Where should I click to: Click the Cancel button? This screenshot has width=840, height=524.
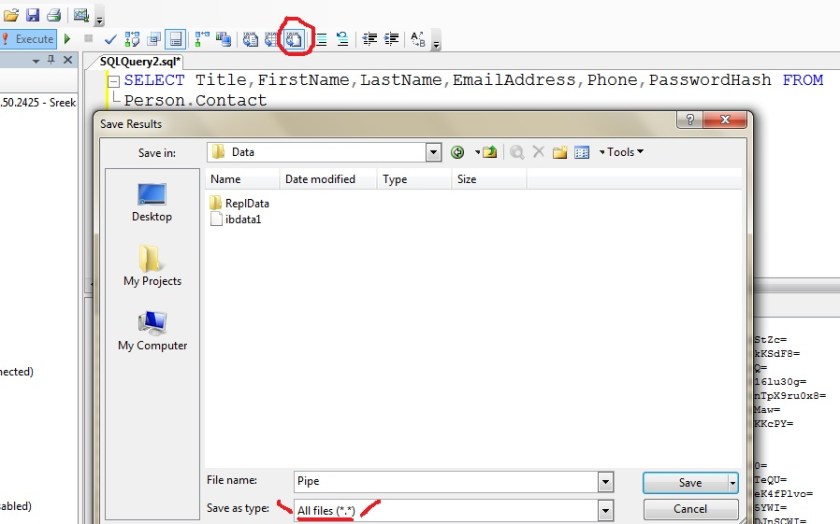pos(690,509)
